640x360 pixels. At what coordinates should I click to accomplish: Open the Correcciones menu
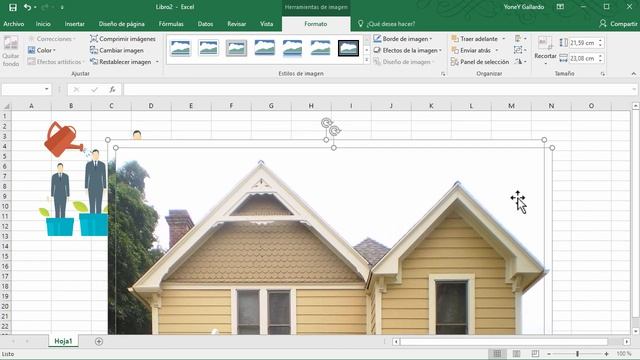52,39
